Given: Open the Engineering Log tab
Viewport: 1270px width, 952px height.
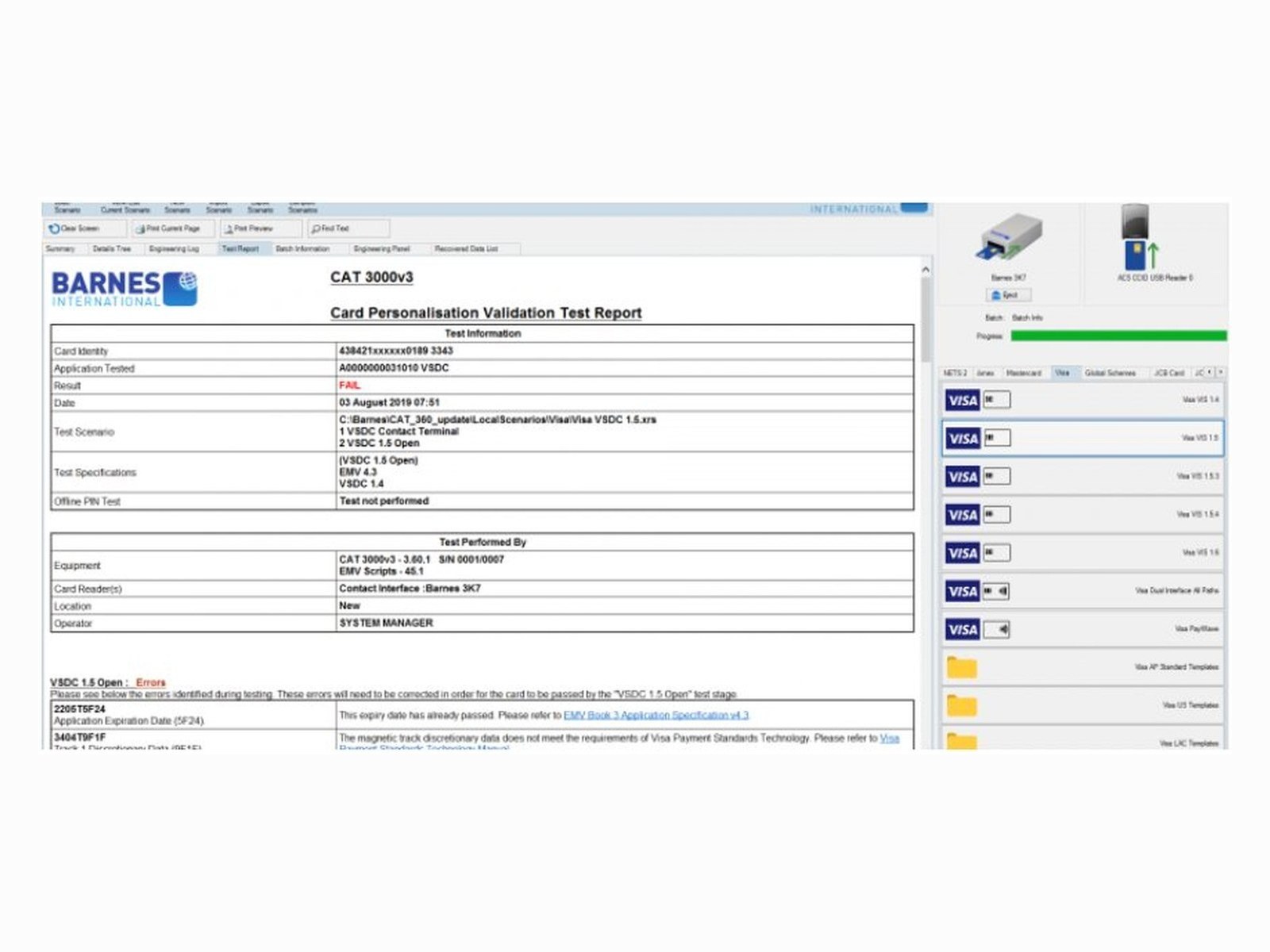Looking at the screenshot, I should 175,249.
